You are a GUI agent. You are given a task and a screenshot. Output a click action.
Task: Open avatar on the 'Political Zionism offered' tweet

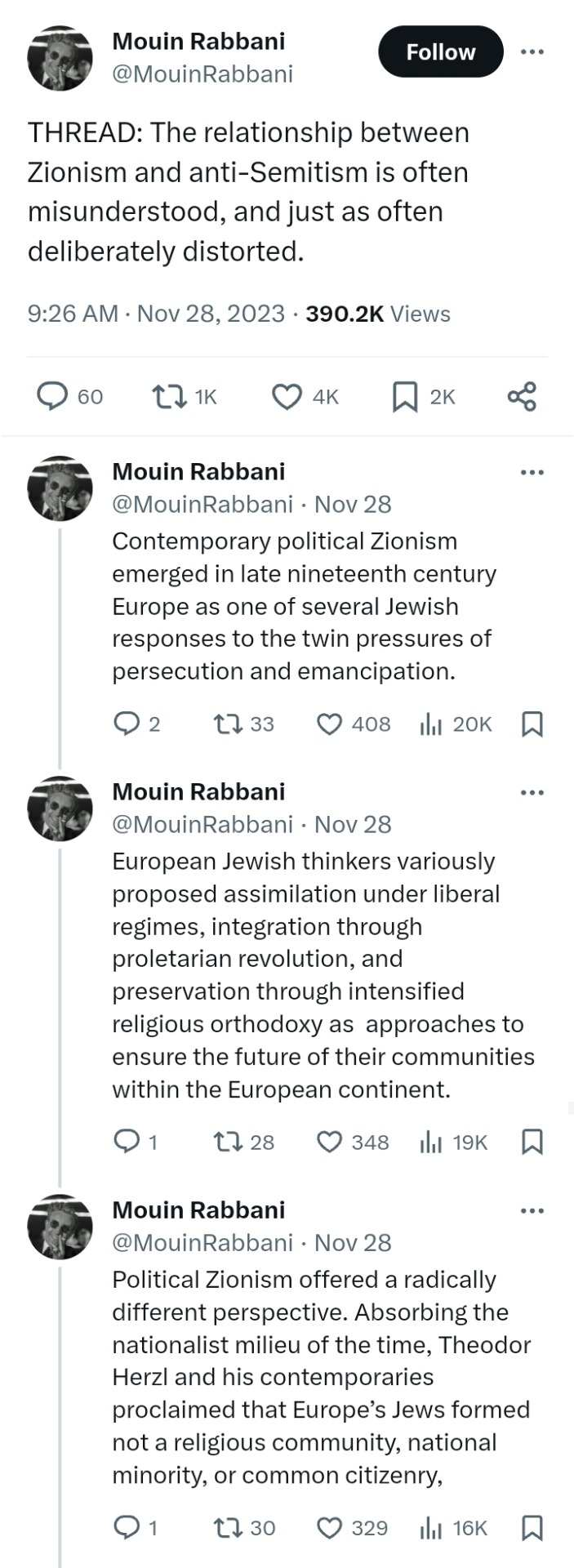click(60, 1227)
